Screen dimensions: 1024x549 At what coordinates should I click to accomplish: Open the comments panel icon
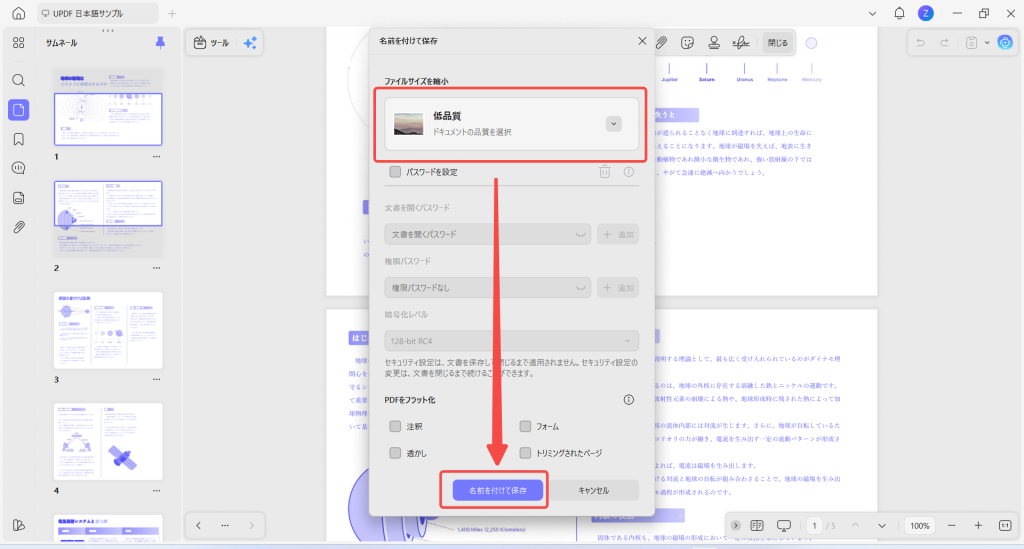pyautogui.click(x=18, y=168)
